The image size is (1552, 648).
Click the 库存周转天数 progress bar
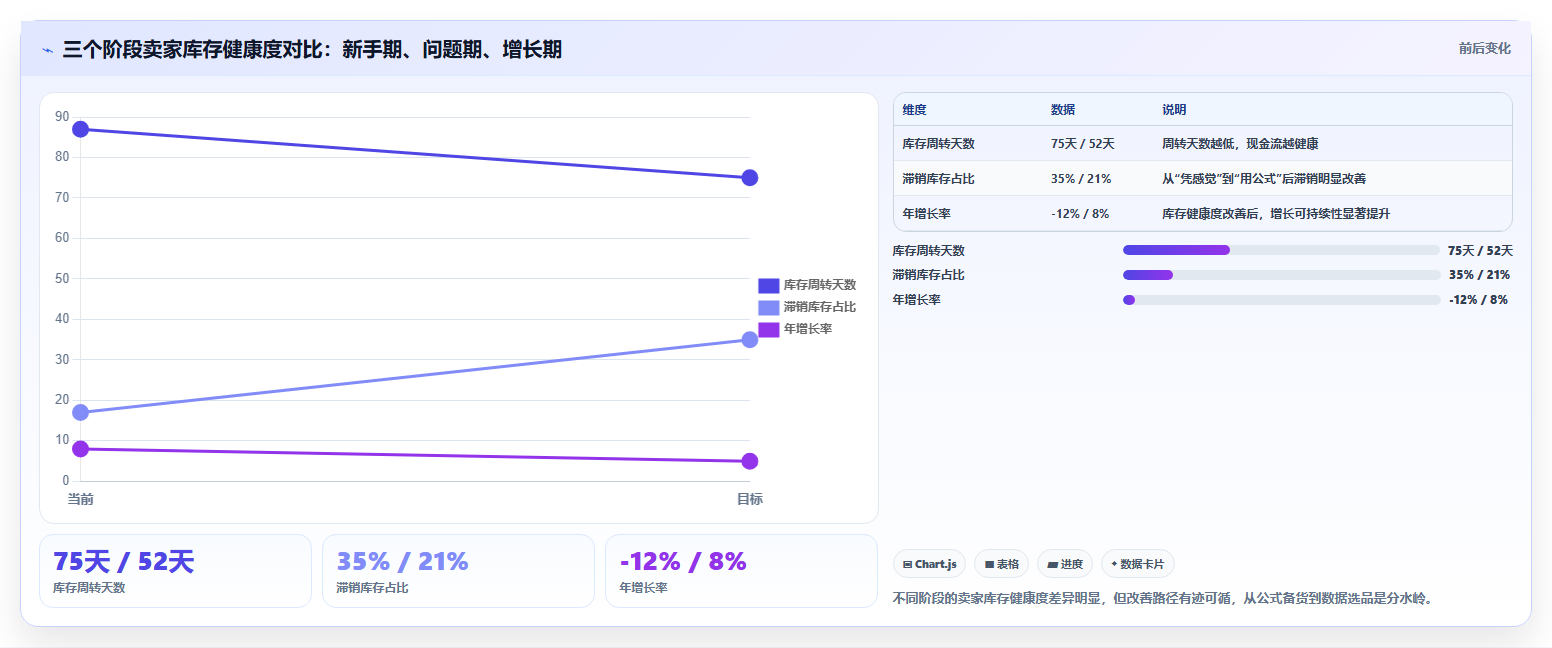tap(1281, 250)
